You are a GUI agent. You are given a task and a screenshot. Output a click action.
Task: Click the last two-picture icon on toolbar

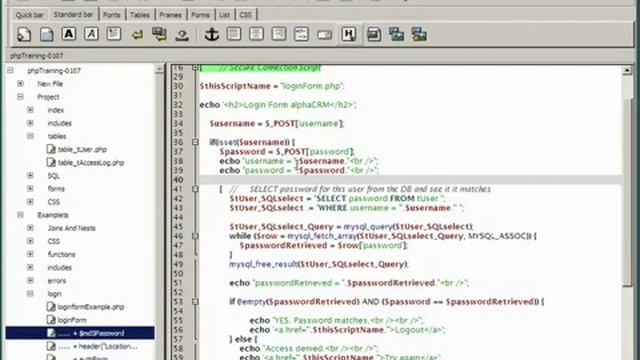click(419, 34)
